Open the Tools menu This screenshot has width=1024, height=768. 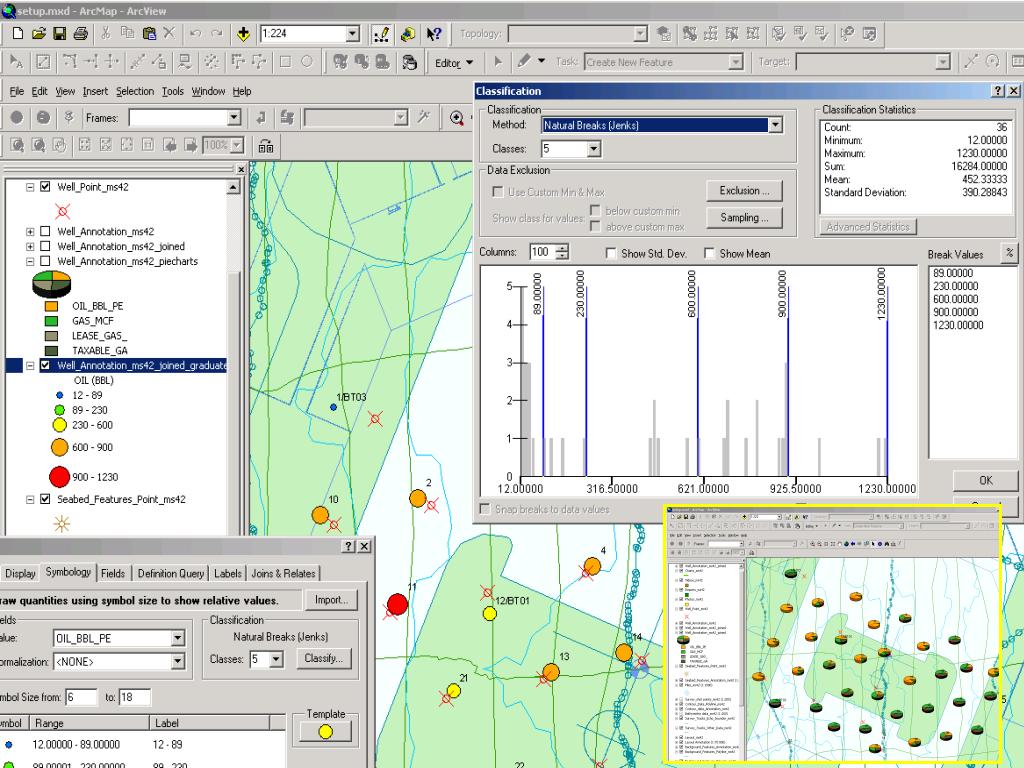[172, 91]
